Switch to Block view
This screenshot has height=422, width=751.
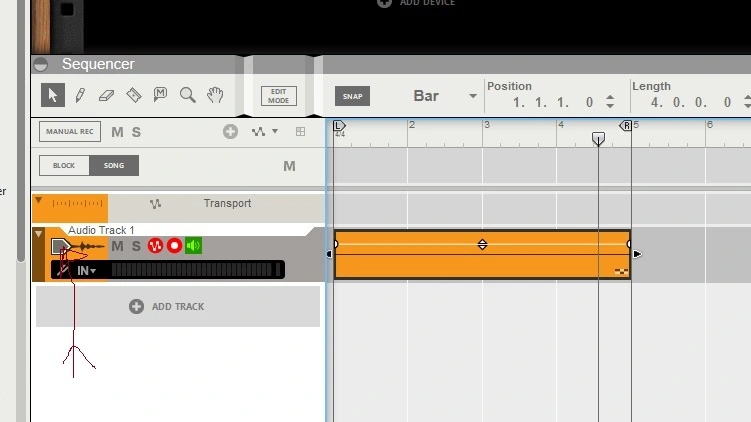64,165
